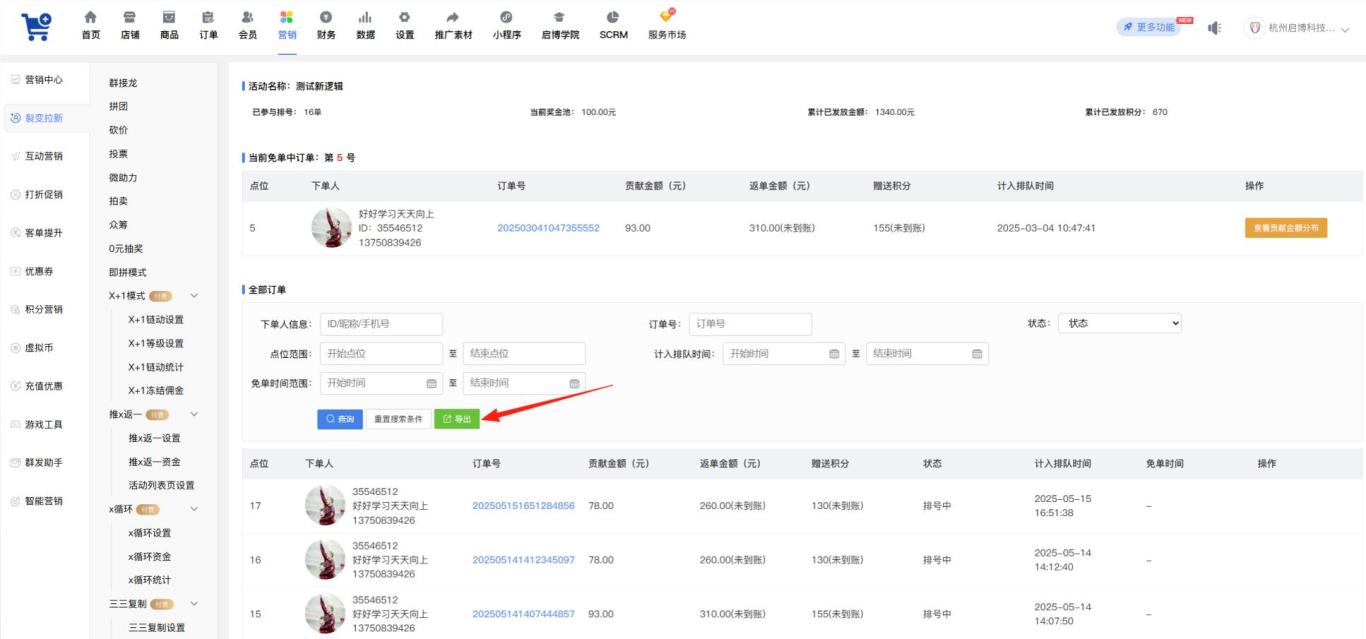Open 群接龙 submenu item
1366x639 pixels.
click(123, 83)
